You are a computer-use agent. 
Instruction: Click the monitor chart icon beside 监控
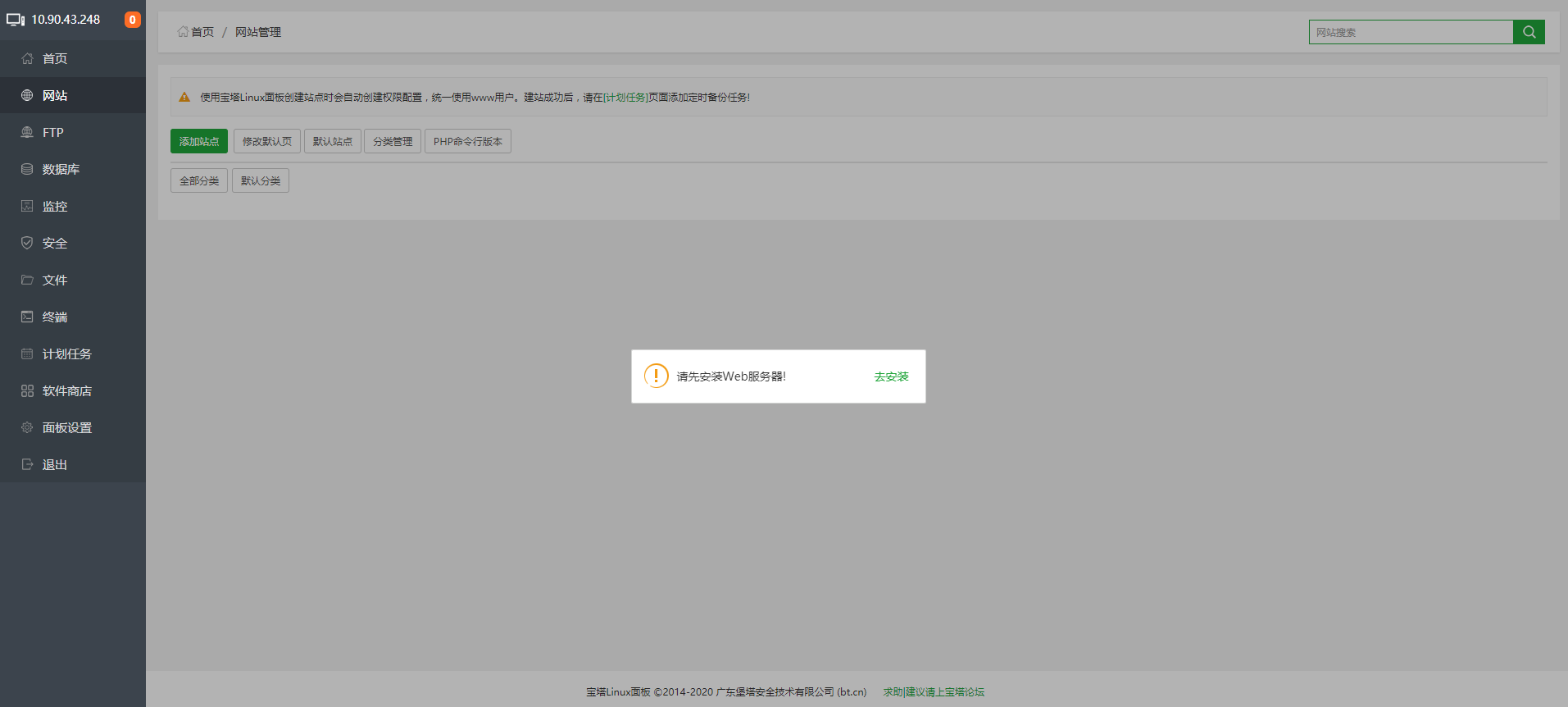(27, 206)
